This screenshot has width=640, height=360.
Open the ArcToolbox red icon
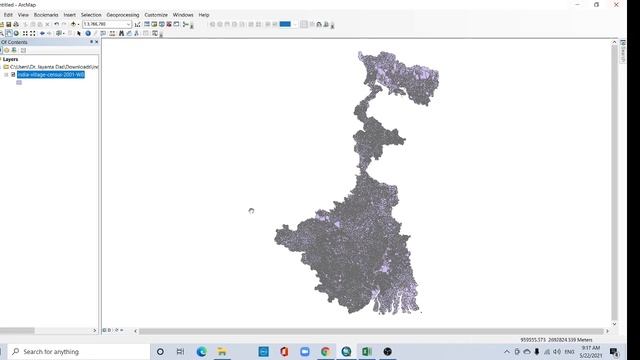point(169,24)
